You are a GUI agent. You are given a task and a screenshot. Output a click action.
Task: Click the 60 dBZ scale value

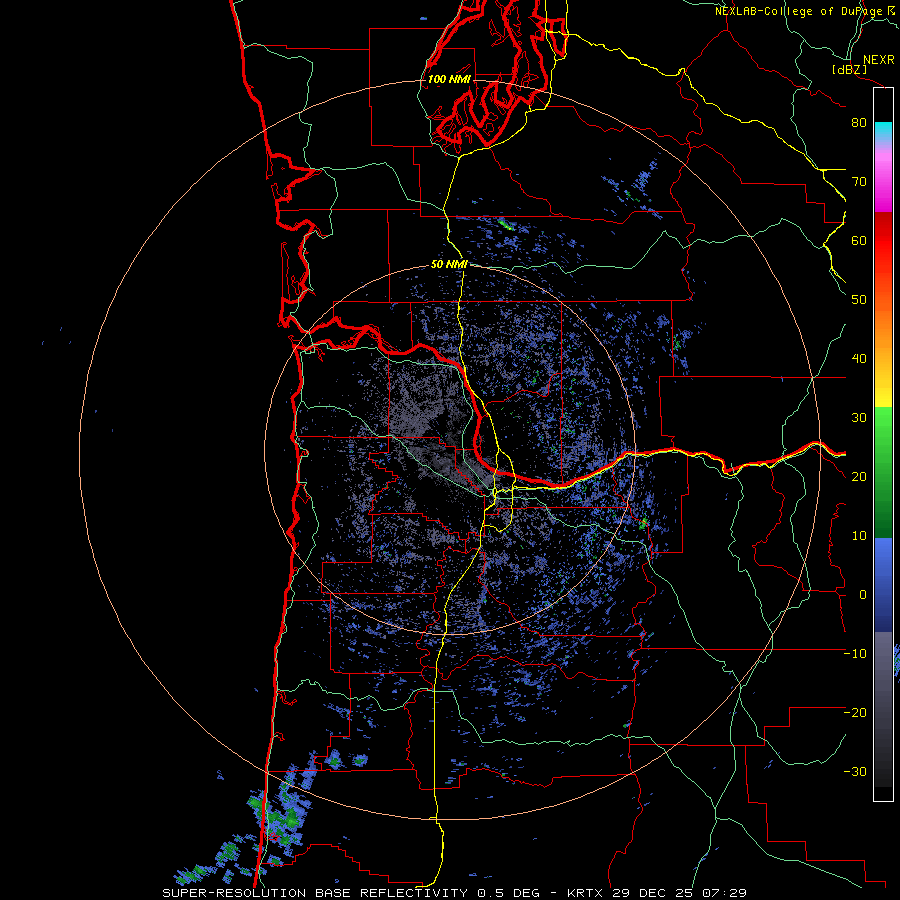tap(859, 240)
